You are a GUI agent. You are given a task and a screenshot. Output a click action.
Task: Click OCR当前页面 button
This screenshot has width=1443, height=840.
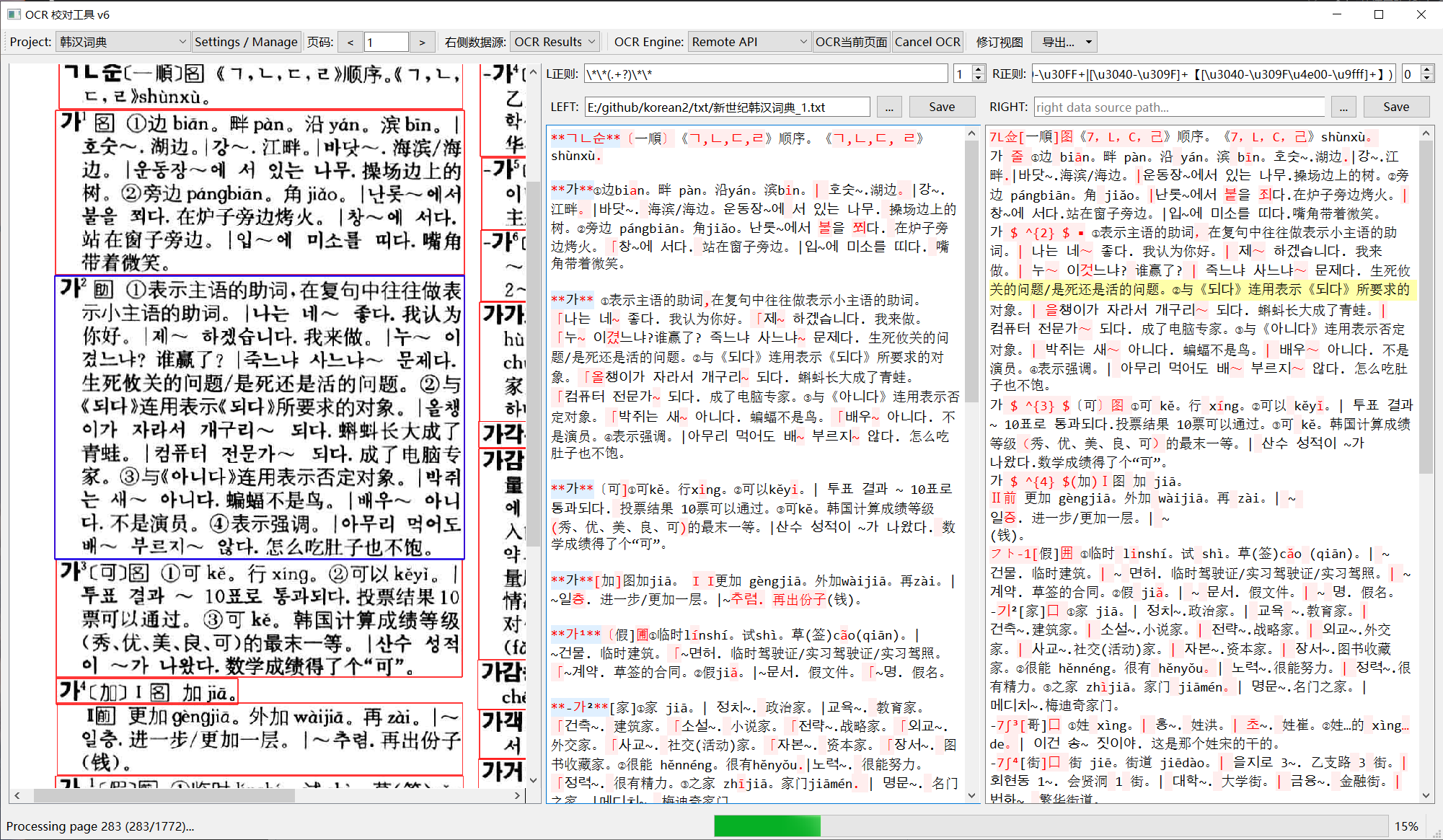click(x=851, y=42)
